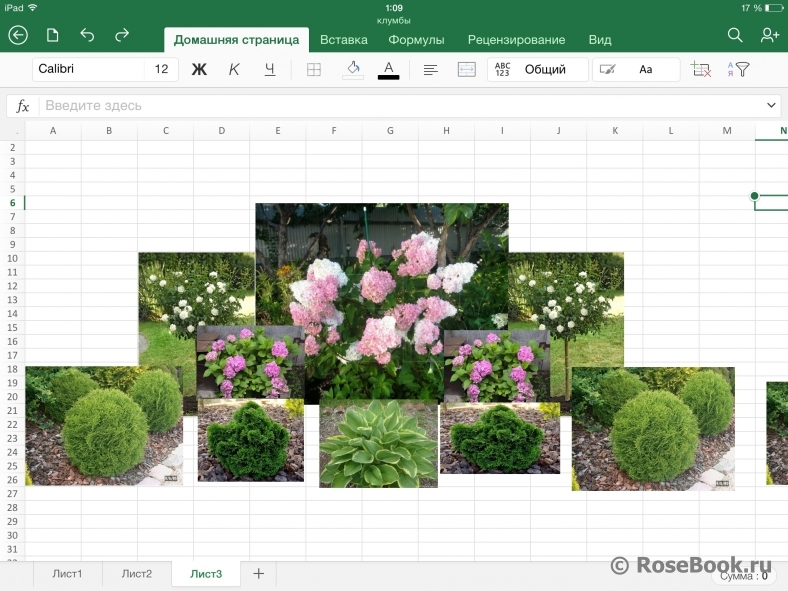Image resolution: width=788 pixels, height=591 pixels.
Task: Open the search magnifier
Action: pos(735,36)
